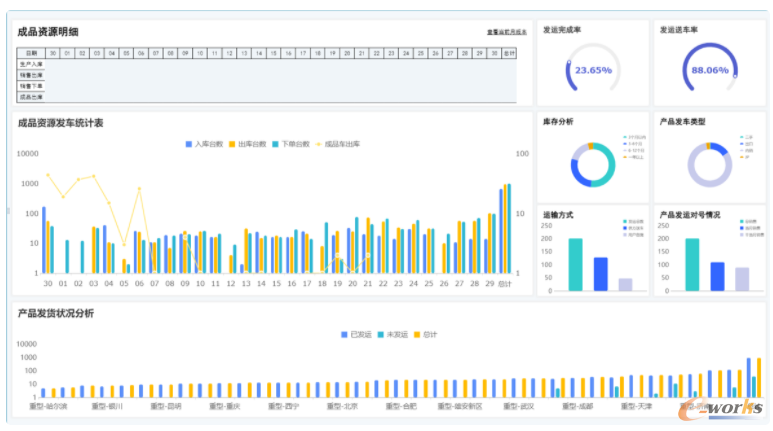Toggle the 下单台数 legend series
Viewport: 773px width, 431px height.
click(276, 144)
